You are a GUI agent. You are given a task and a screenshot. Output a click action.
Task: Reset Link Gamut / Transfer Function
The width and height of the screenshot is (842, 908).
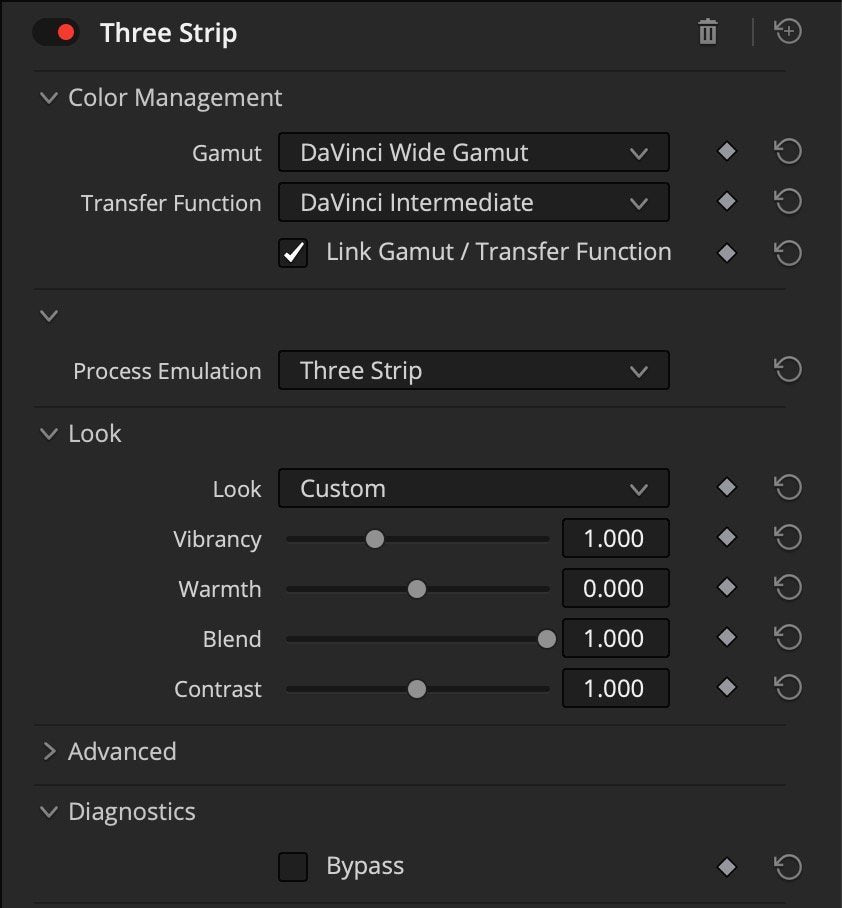pyautogui.click(x=788, y=252)
